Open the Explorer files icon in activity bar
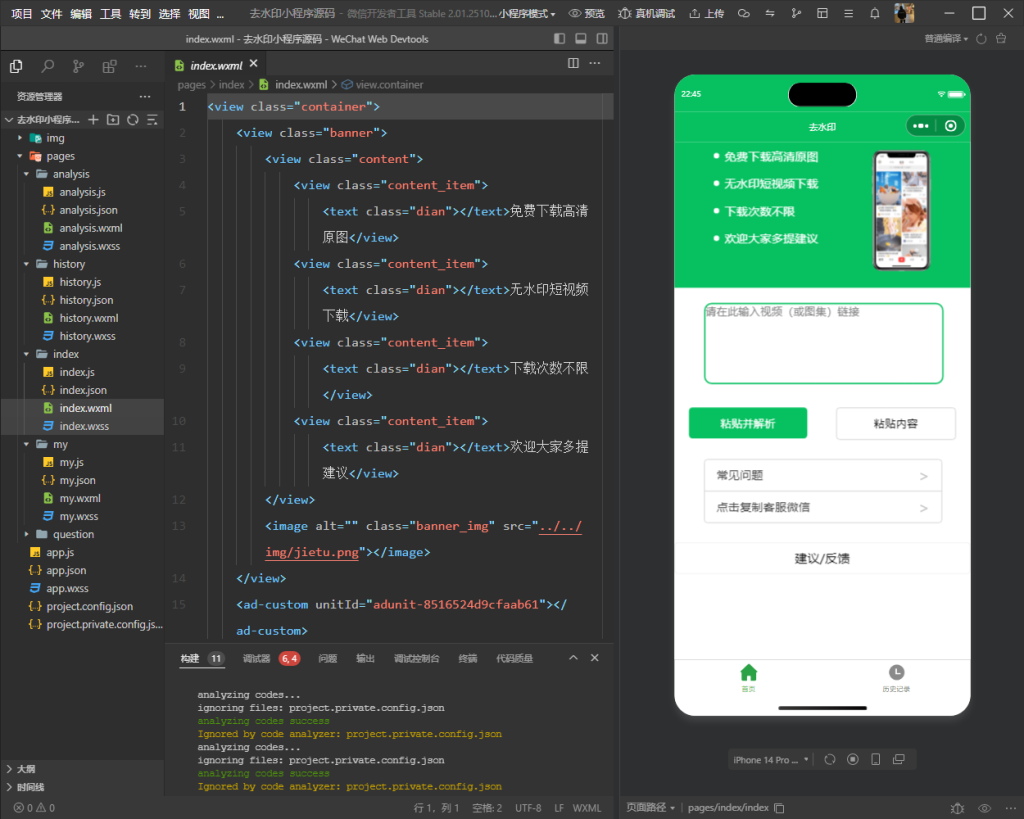1024x819 pixels. 16,66
